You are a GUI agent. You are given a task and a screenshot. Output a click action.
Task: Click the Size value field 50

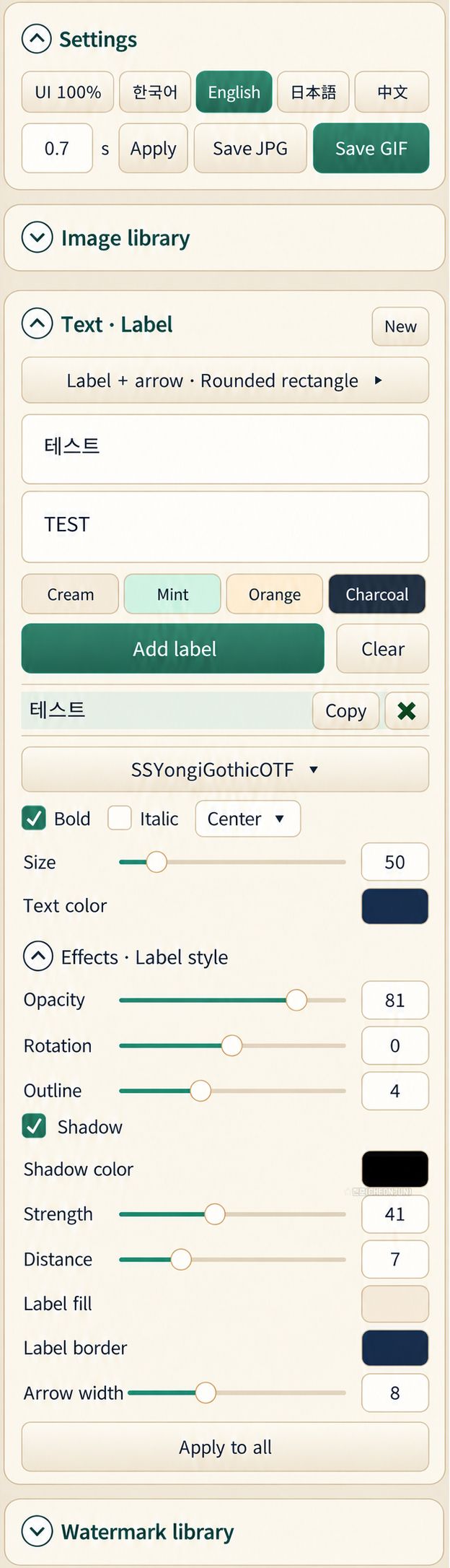click(394, 862)
